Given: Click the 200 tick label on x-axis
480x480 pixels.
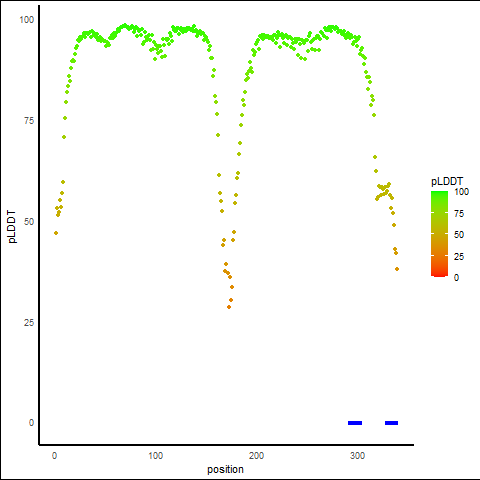Looking at the screenshot, I should pyautogui.click(x=256, y=456).
